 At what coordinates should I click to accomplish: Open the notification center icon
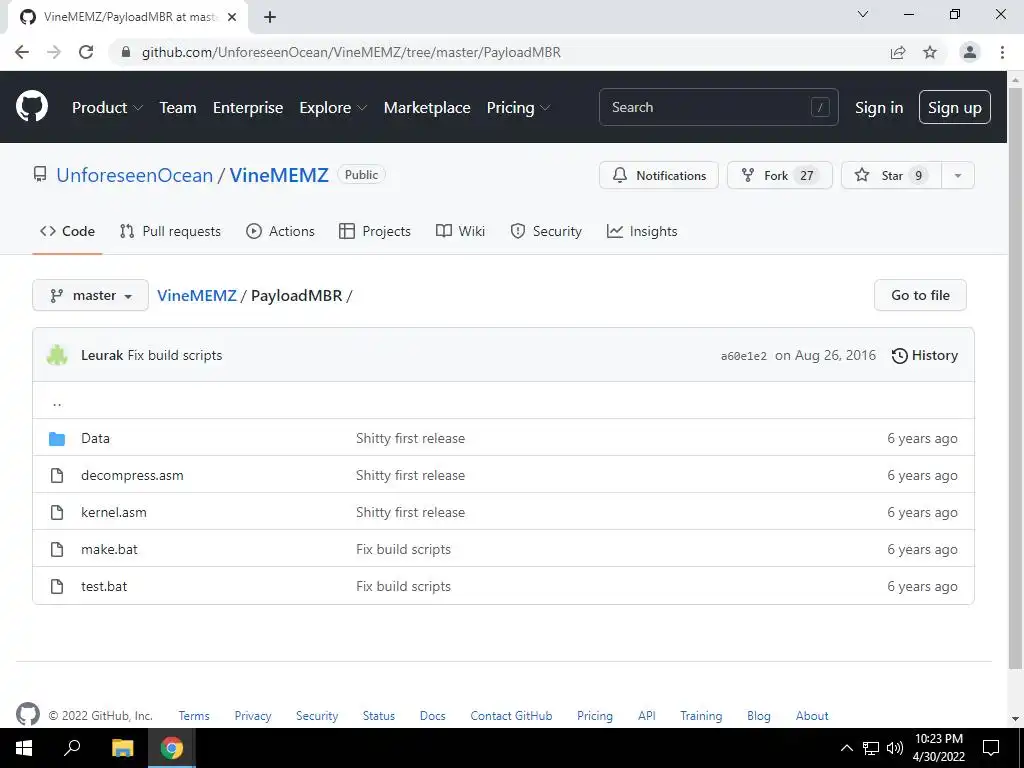pos(991,748)
